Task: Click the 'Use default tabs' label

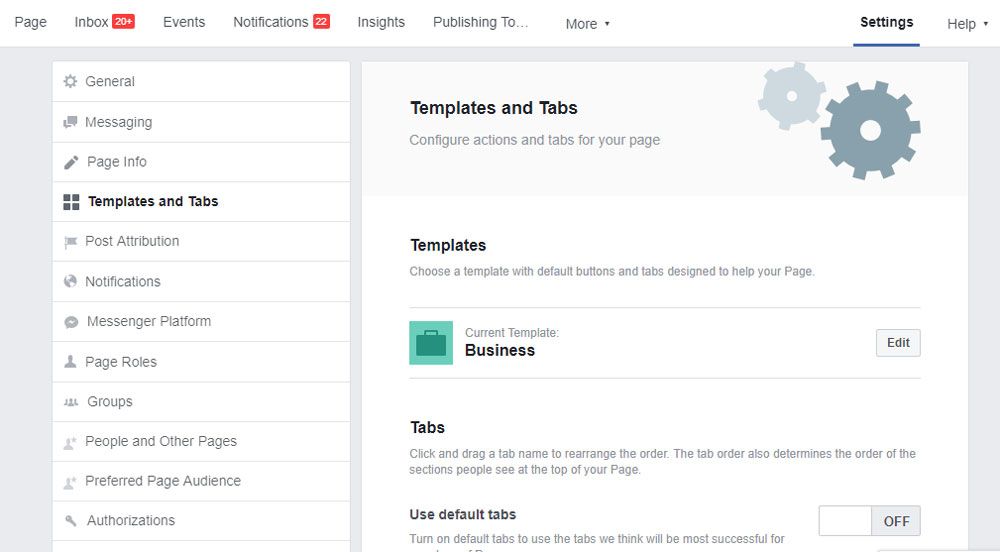Action: [462, 514]
